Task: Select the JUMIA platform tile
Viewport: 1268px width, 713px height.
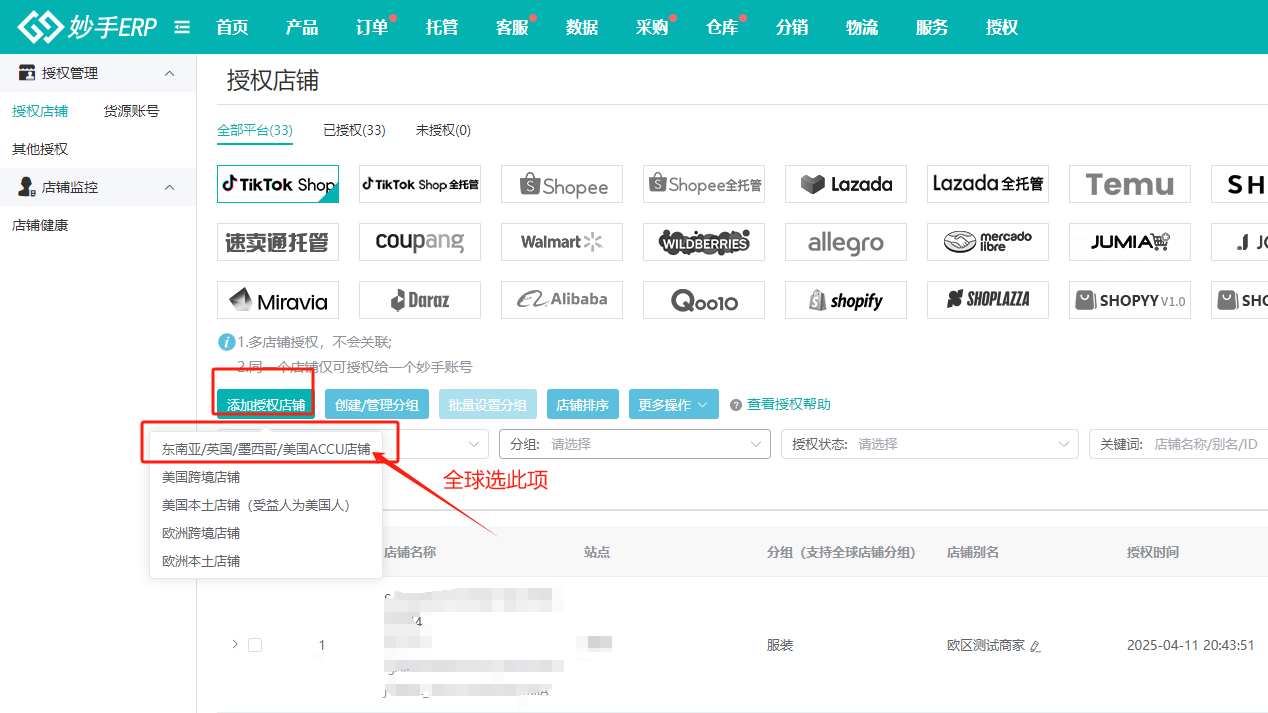Action: (1130, 242)
